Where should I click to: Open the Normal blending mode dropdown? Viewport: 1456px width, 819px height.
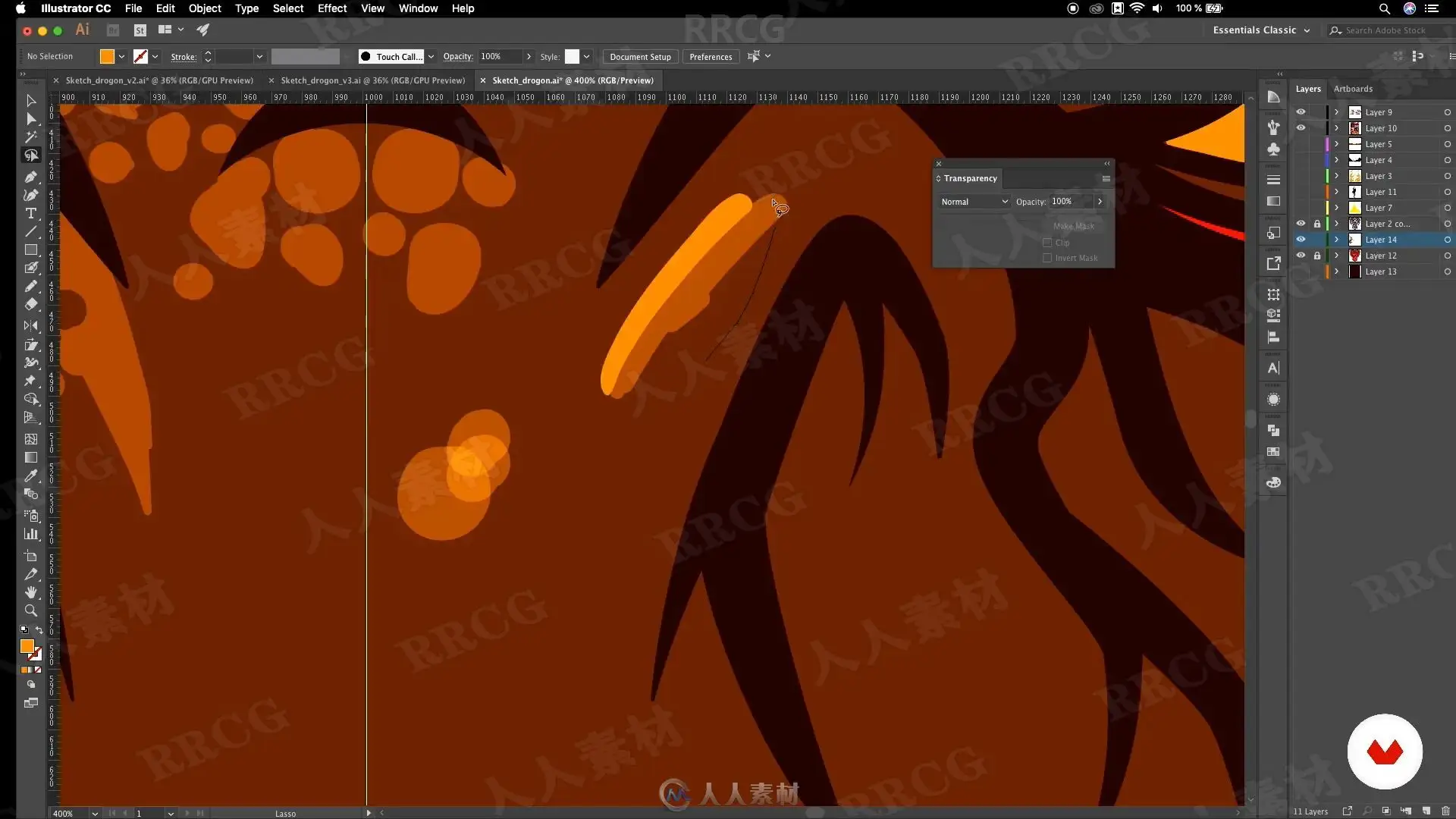coord(974,202)
